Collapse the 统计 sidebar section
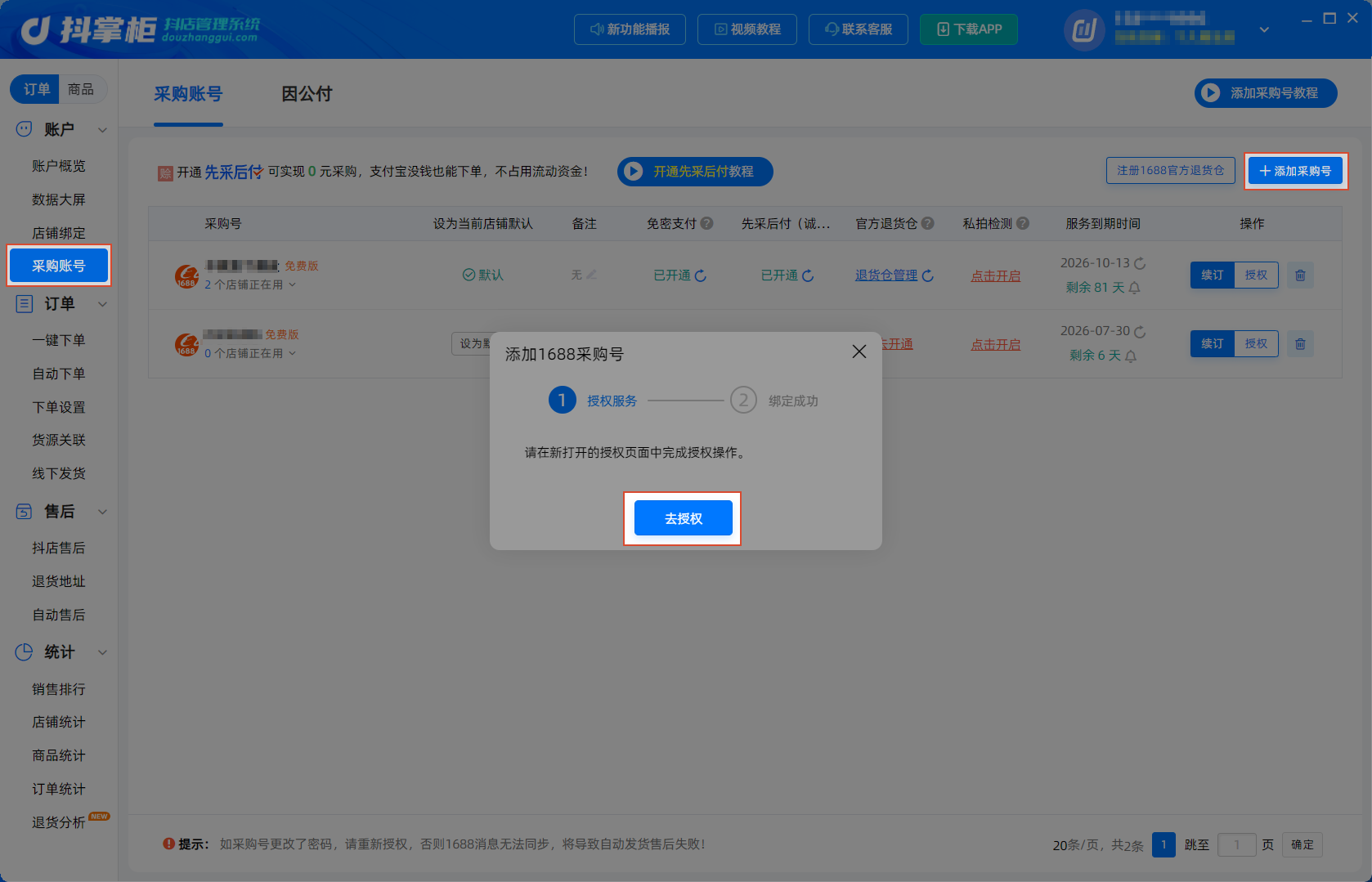 pos(102,652)
